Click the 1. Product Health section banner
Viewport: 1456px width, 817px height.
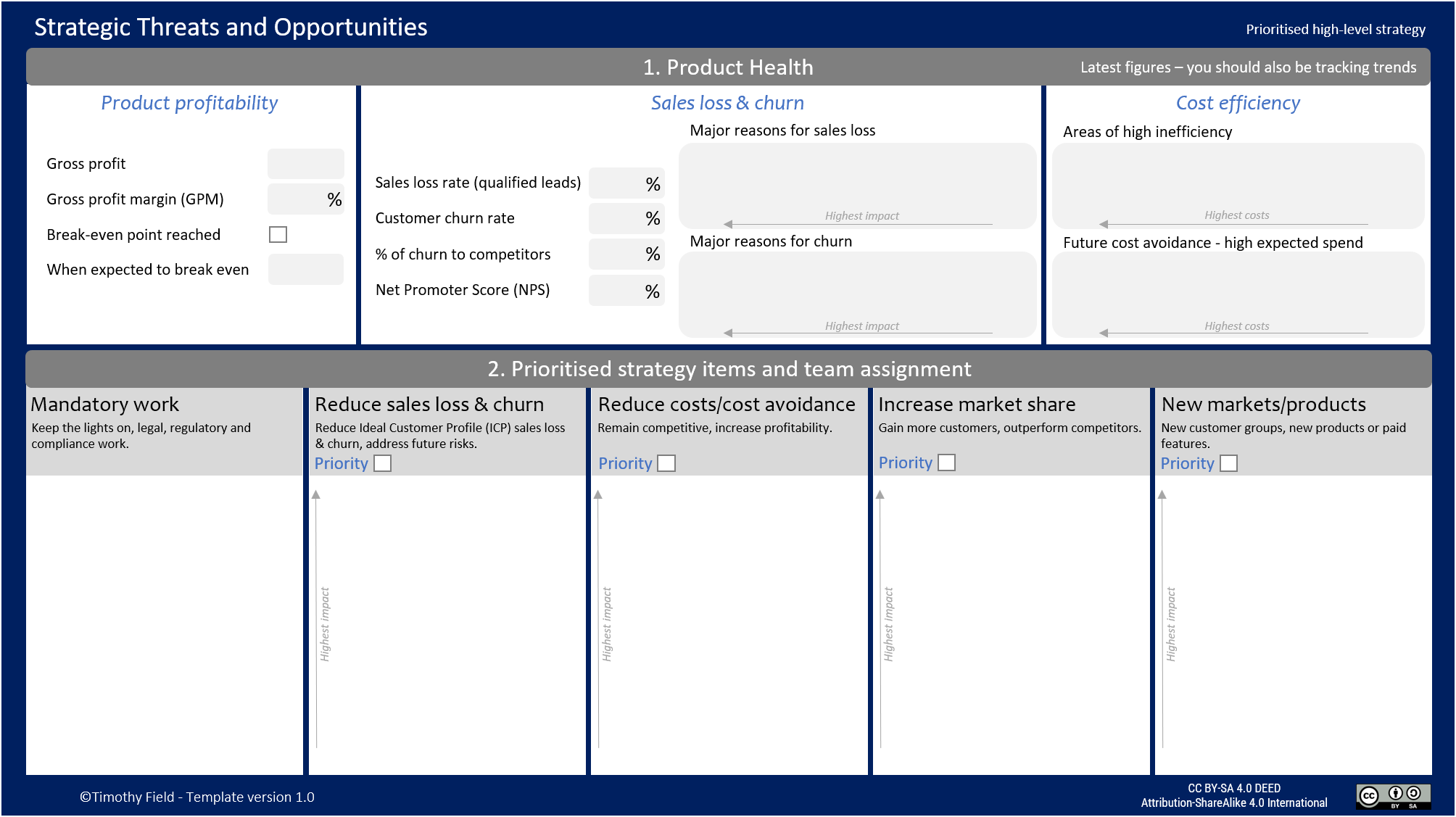pyautogui.click(x=728, y=67)
